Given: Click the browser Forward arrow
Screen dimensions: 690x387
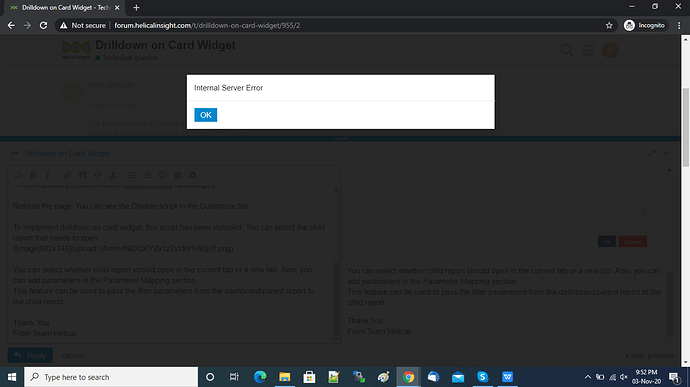Looking at the screenshot, I should pyautogui.click(x=27, y=26).
